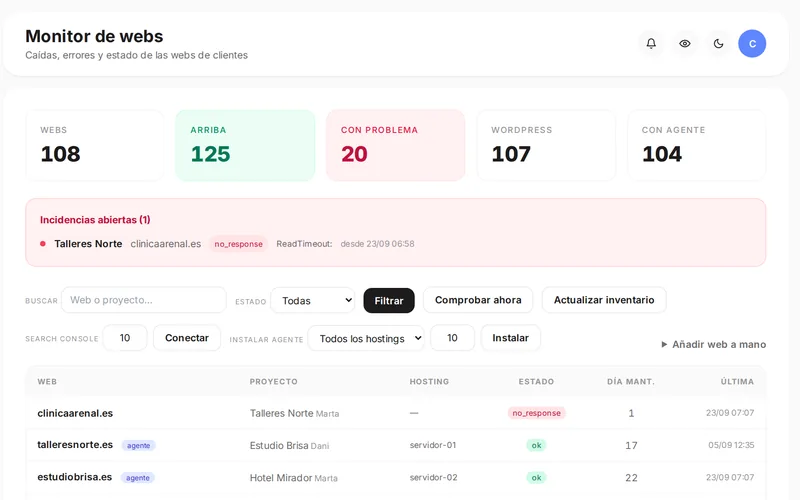The image size is (800, 500).
Task: Click the Instalar button
Action: pos(510,338)
